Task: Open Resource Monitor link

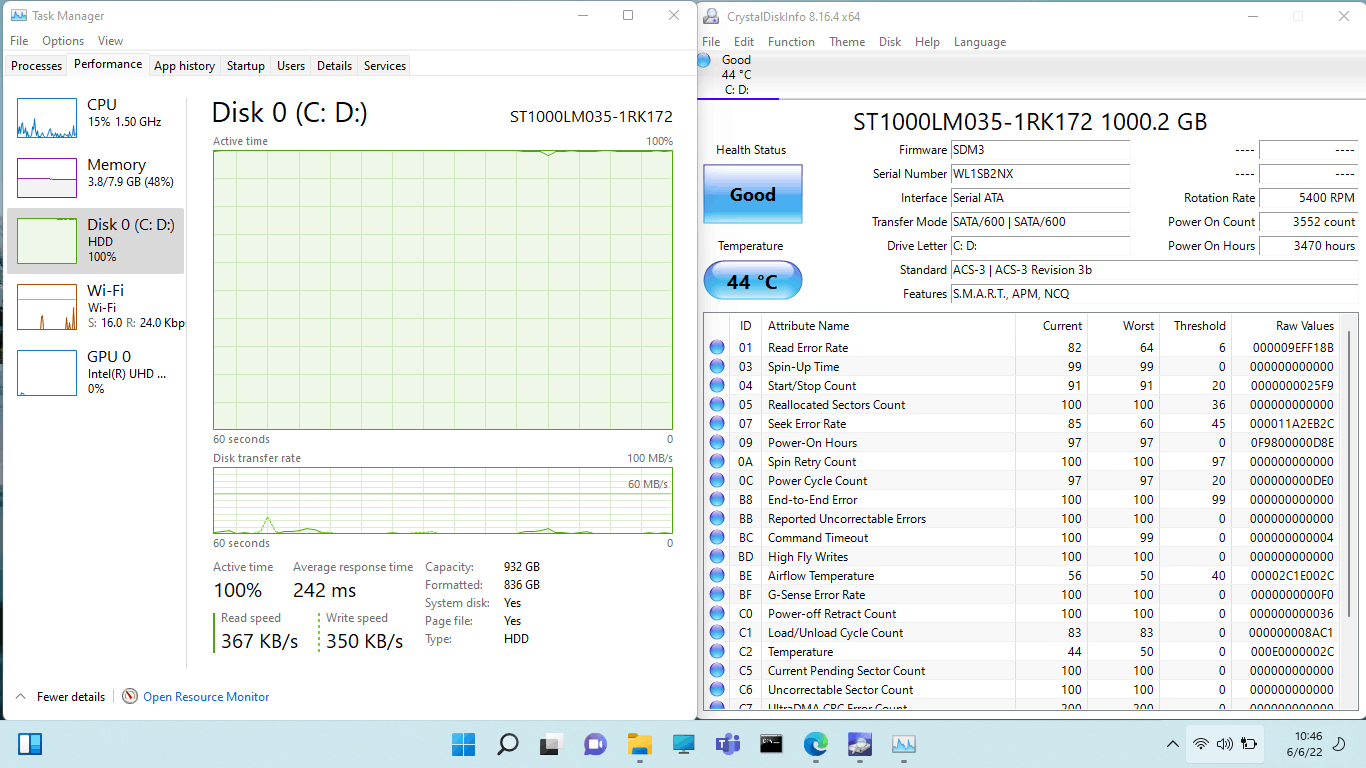Action: [206, 697]
